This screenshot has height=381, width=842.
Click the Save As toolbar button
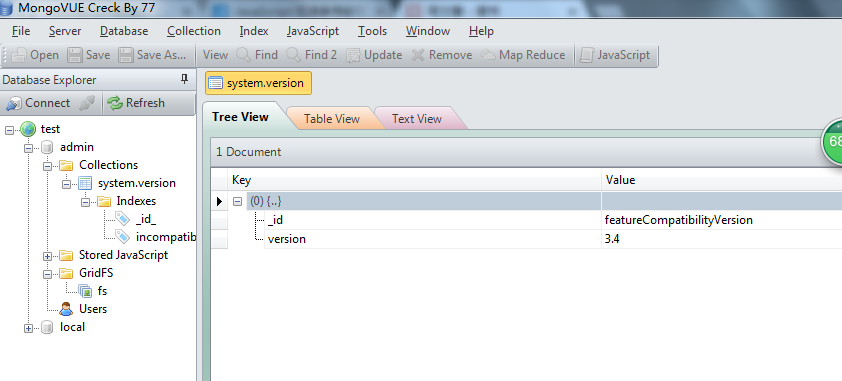point(153,55)
